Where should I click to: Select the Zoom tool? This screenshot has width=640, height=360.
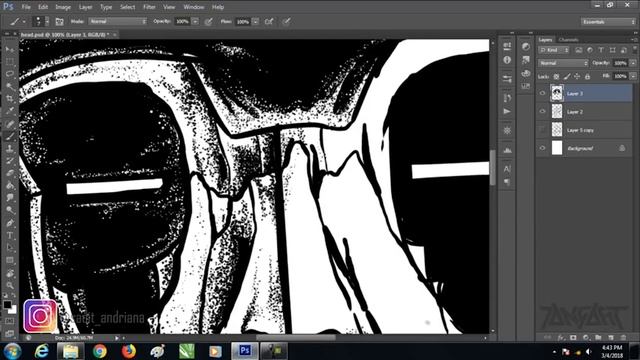(10, 285)
